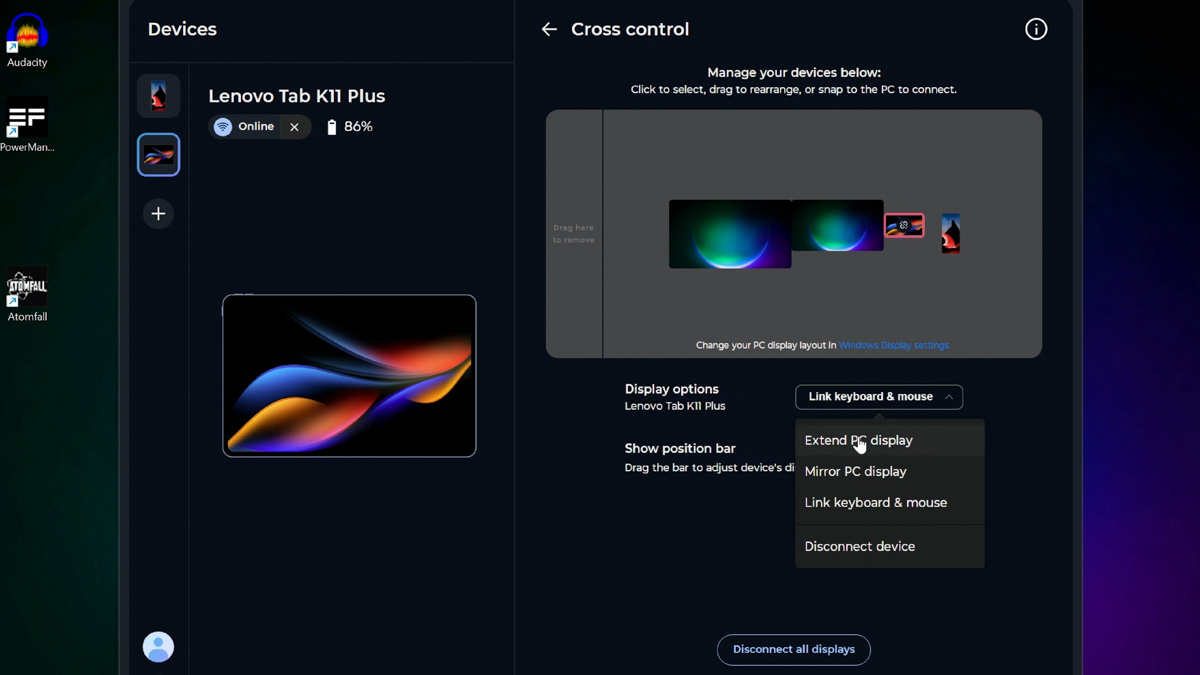Select the large primary PC display thumbnail

(730, 234)
